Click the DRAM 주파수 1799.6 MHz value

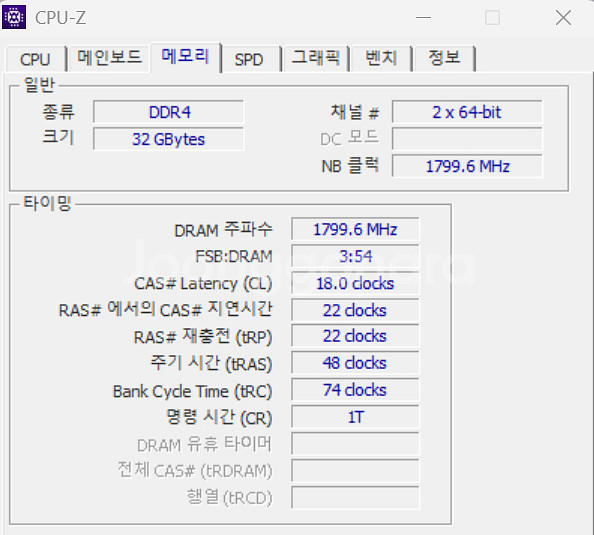click(355, 229)
